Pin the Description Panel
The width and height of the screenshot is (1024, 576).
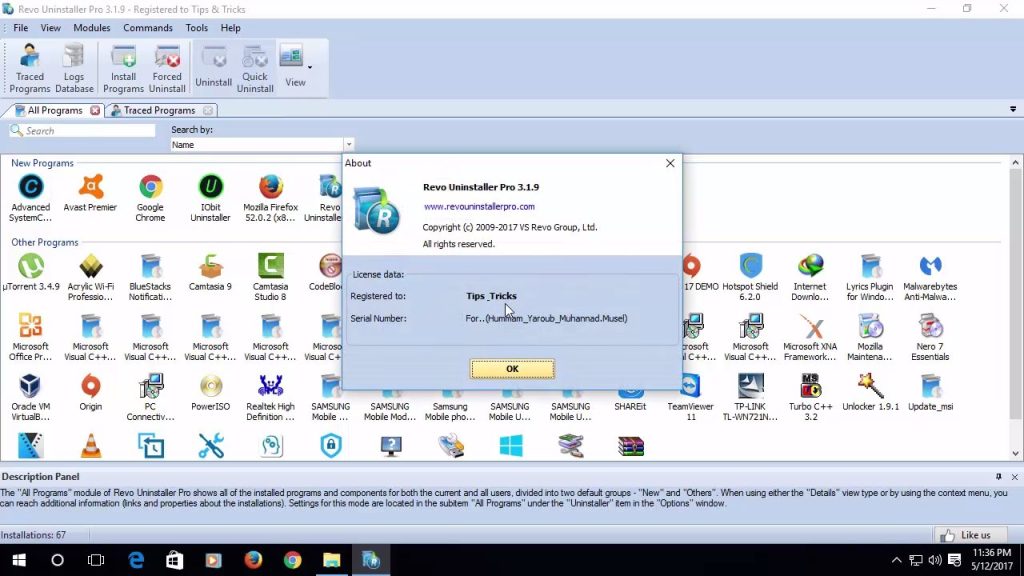coord(999,477)
